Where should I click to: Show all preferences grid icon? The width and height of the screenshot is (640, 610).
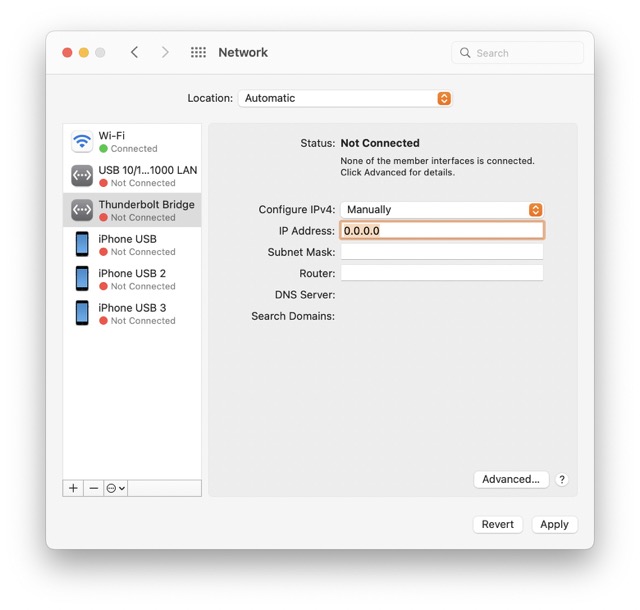point(198,53)
